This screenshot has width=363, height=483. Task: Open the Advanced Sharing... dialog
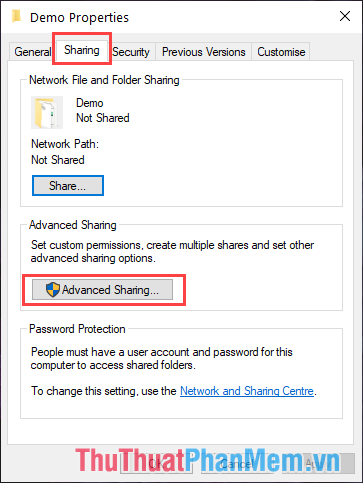[x=102, y=289]
